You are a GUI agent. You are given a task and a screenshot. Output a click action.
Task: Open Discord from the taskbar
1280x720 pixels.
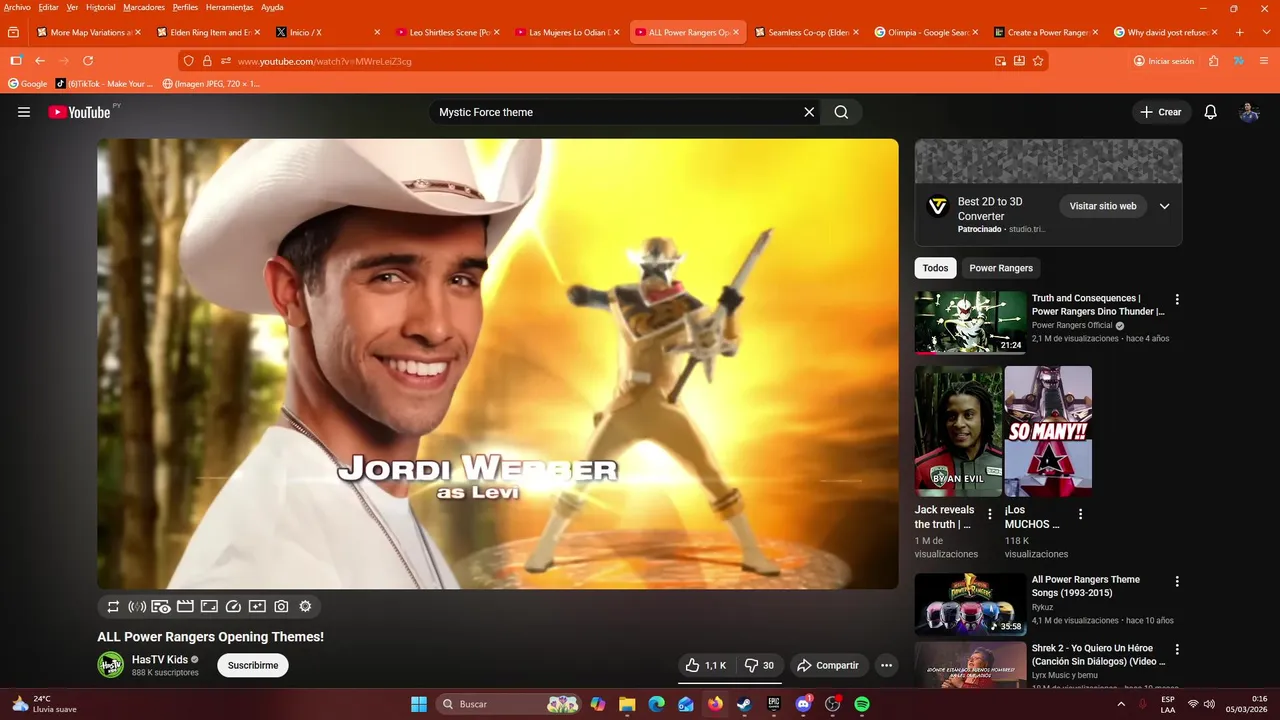[x=803, y=704]
